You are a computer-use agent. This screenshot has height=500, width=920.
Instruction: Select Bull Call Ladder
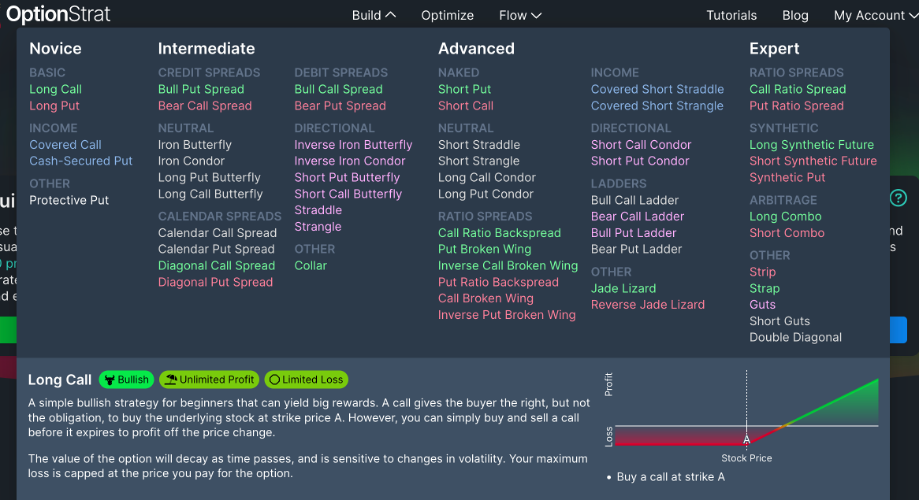point(635,200)
